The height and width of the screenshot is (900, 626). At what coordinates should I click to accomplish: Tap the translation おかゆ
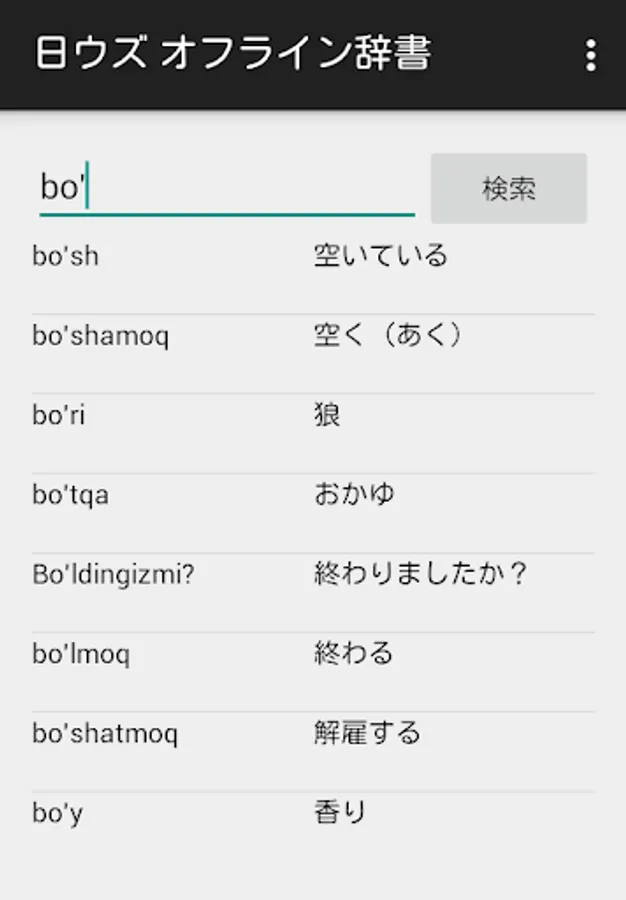354,494
